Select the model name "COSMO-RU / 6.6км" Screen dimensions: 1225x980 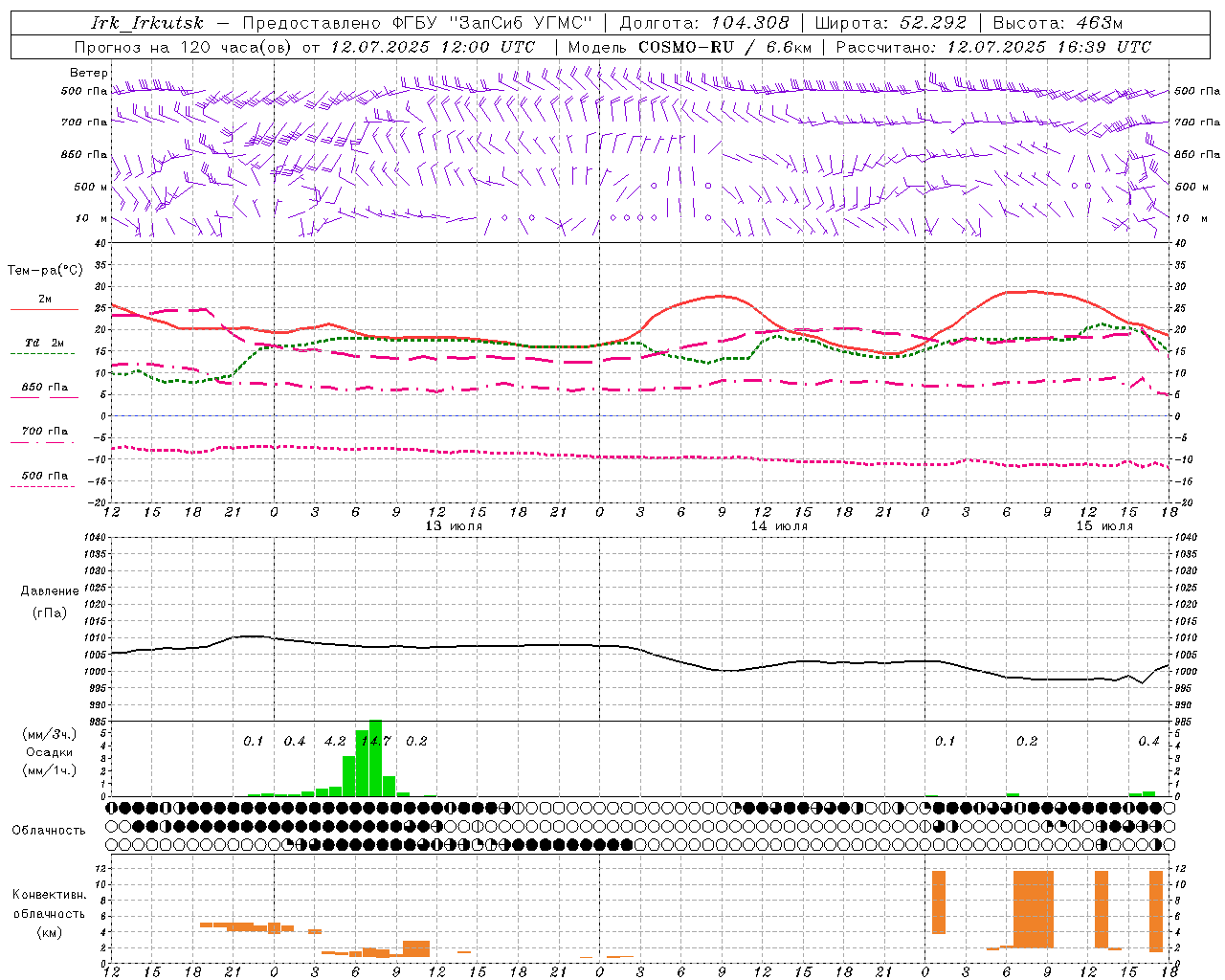click(724, 47)
